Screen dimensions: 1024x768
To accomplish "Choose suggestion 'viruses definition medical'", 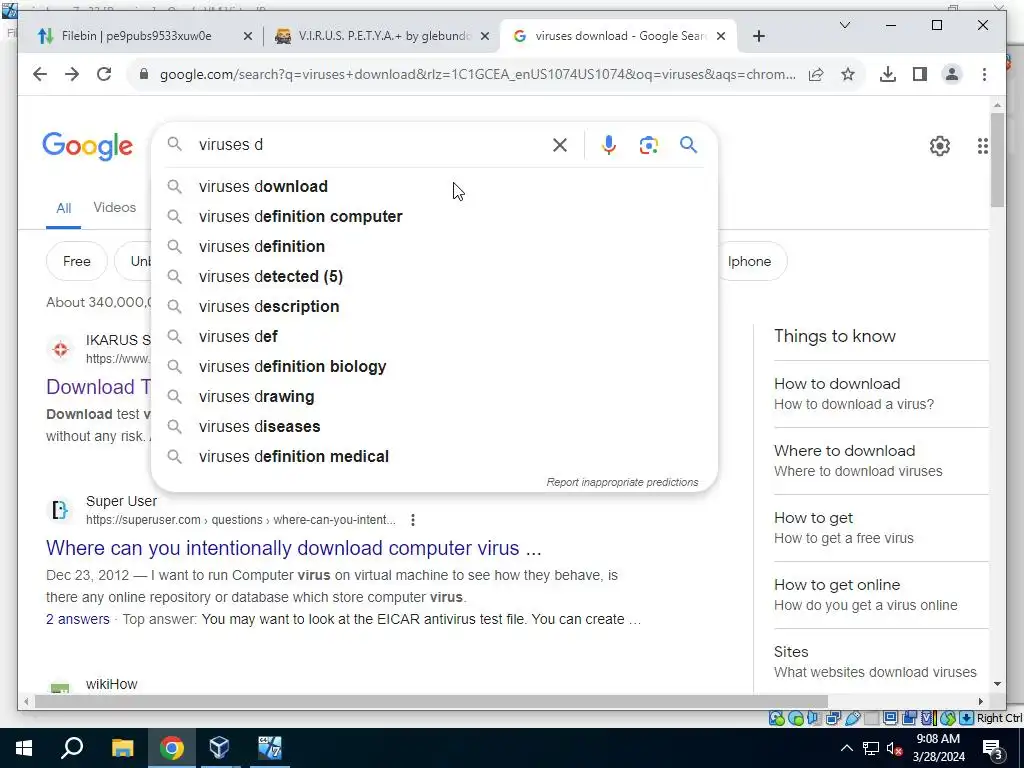I will pyautogui.click(x=434, y=456).
